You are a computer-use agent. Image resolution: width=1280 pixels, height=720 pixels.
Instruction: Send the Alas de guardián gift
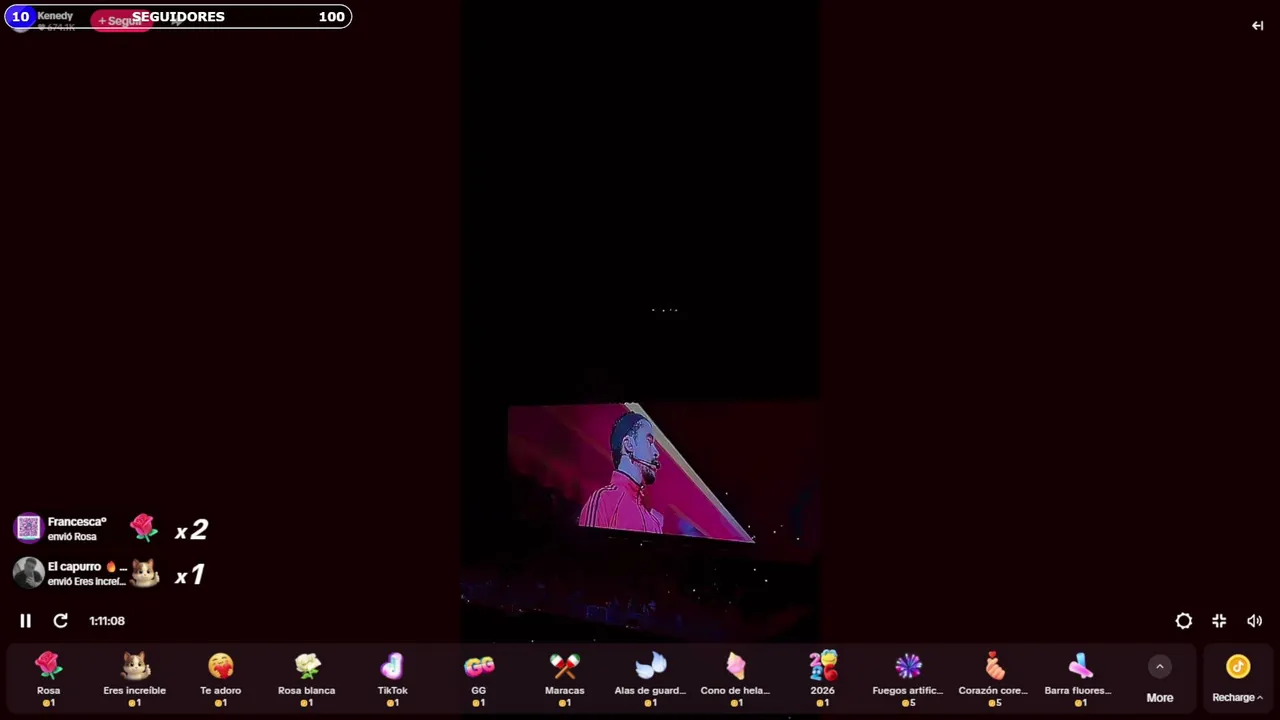651,679
